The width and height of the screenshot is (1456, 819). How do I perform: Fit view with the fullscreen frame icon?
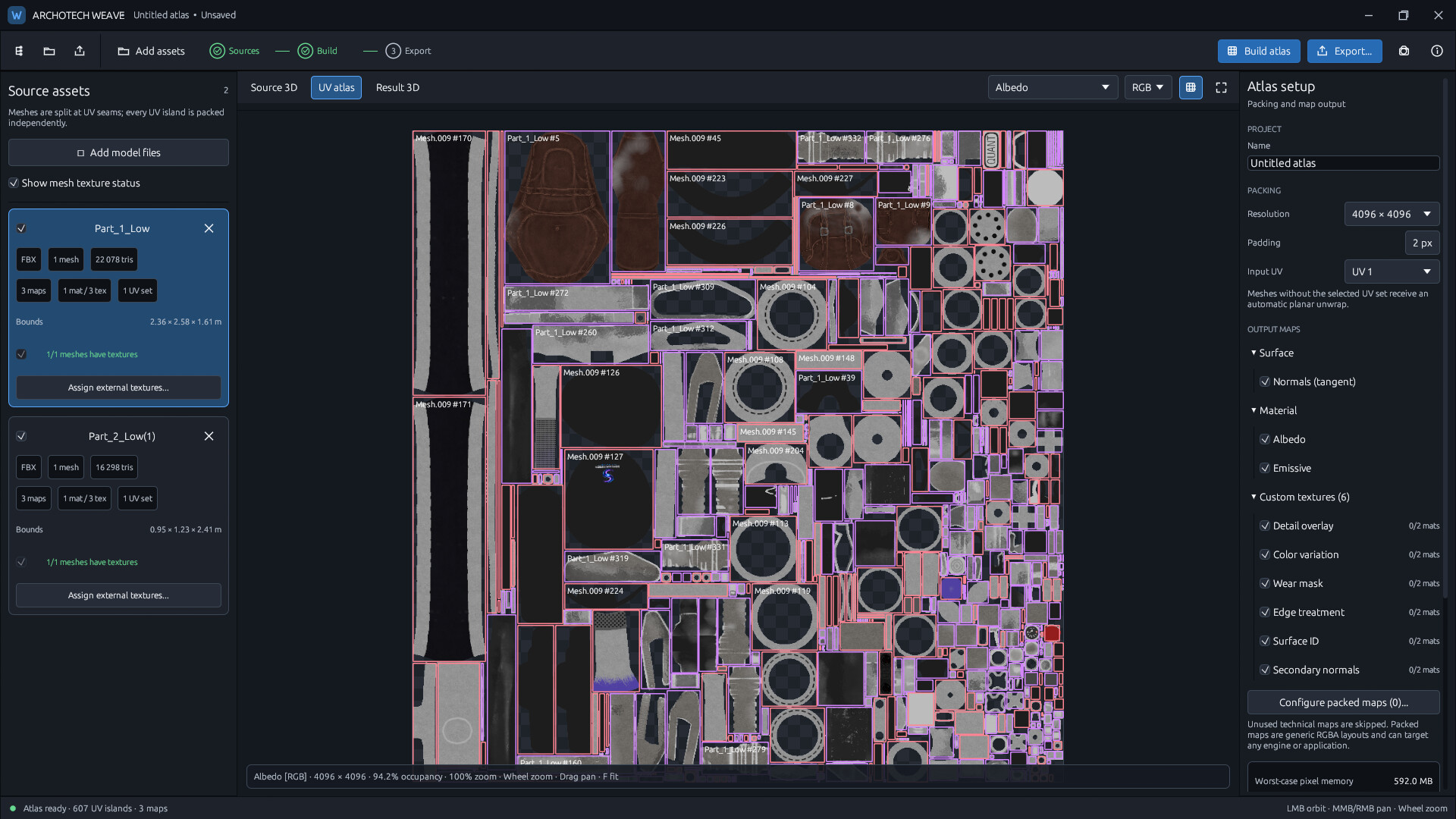click(x=1221, y=87)
